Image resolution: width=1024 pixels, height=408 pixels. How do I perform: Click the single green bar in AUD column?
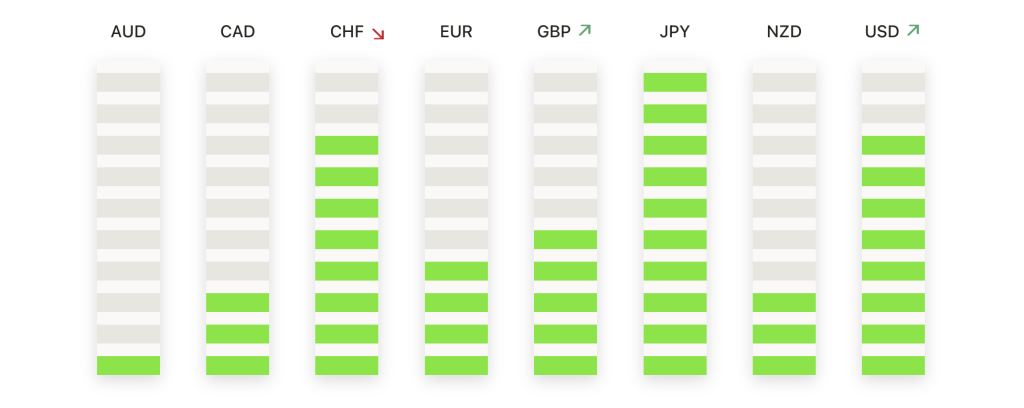[x=129, y=366]
